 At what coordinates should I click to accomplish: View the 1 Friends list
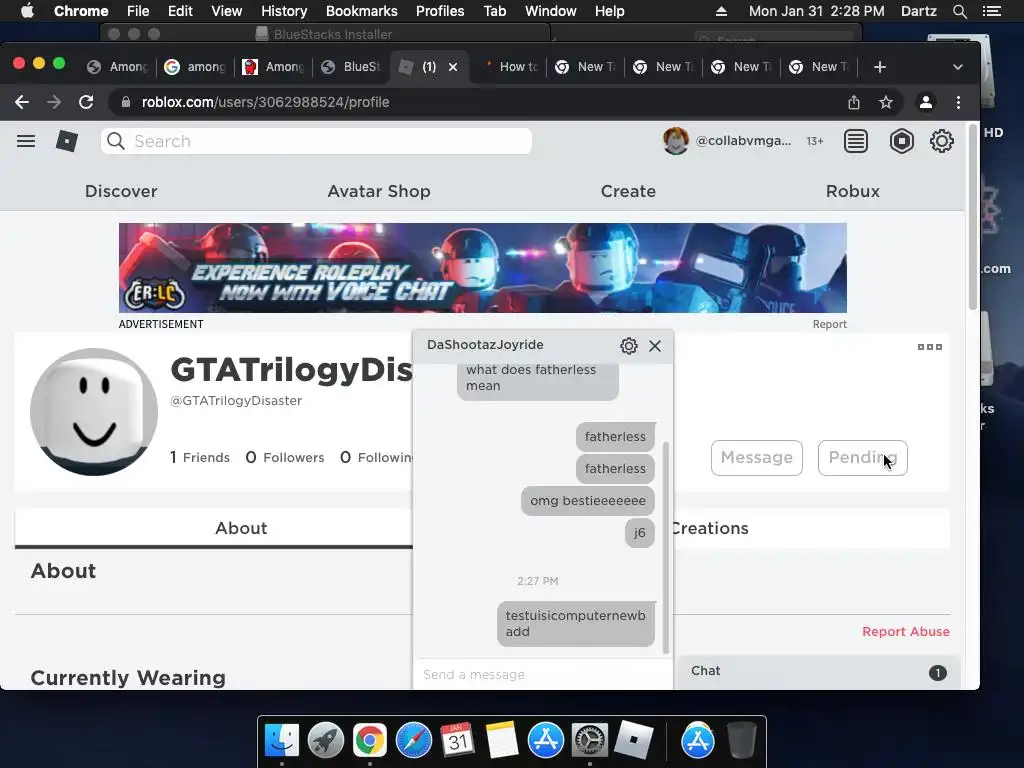coord(200,457)
